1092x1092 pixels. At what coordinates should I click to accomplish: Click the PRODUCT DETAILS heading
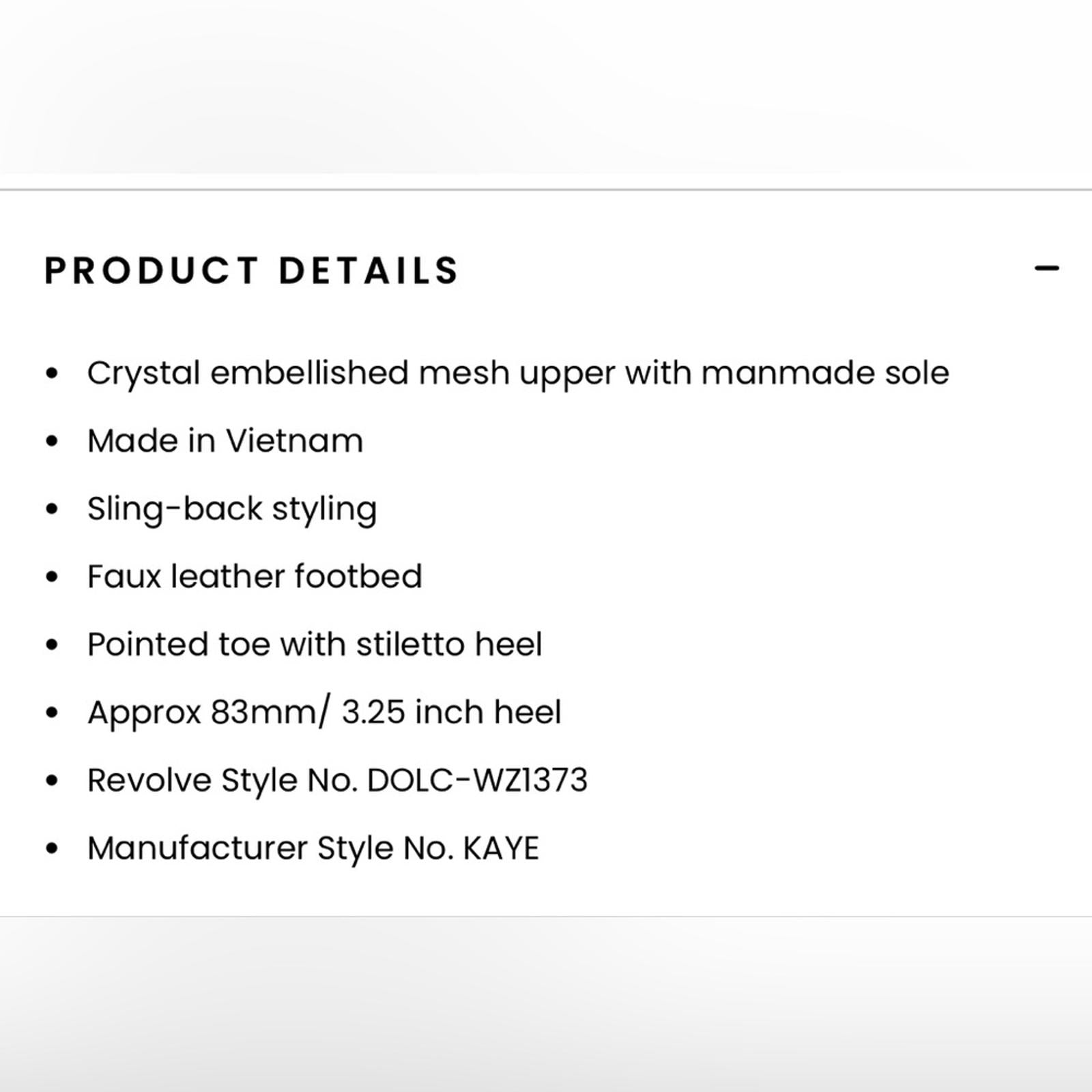pos(252,270)
